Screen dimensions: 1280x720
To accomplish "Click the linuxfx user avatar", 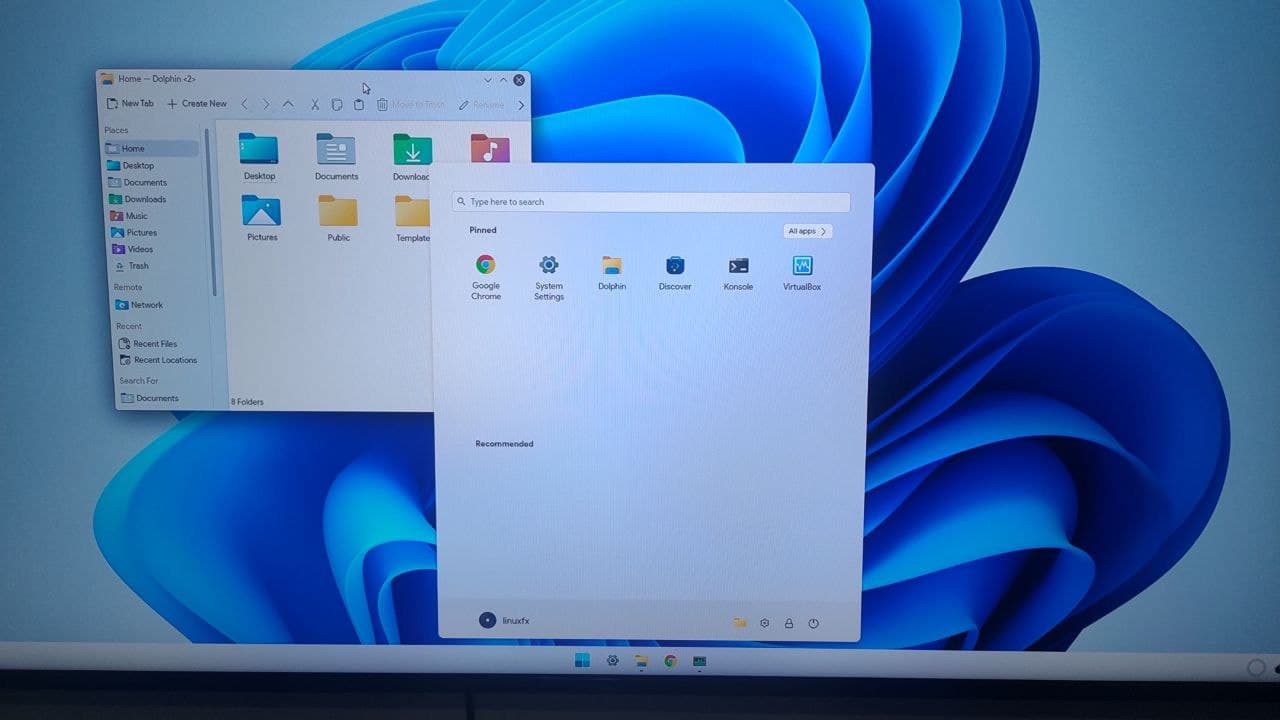I will pyautogui.click(x=487, y=620).
